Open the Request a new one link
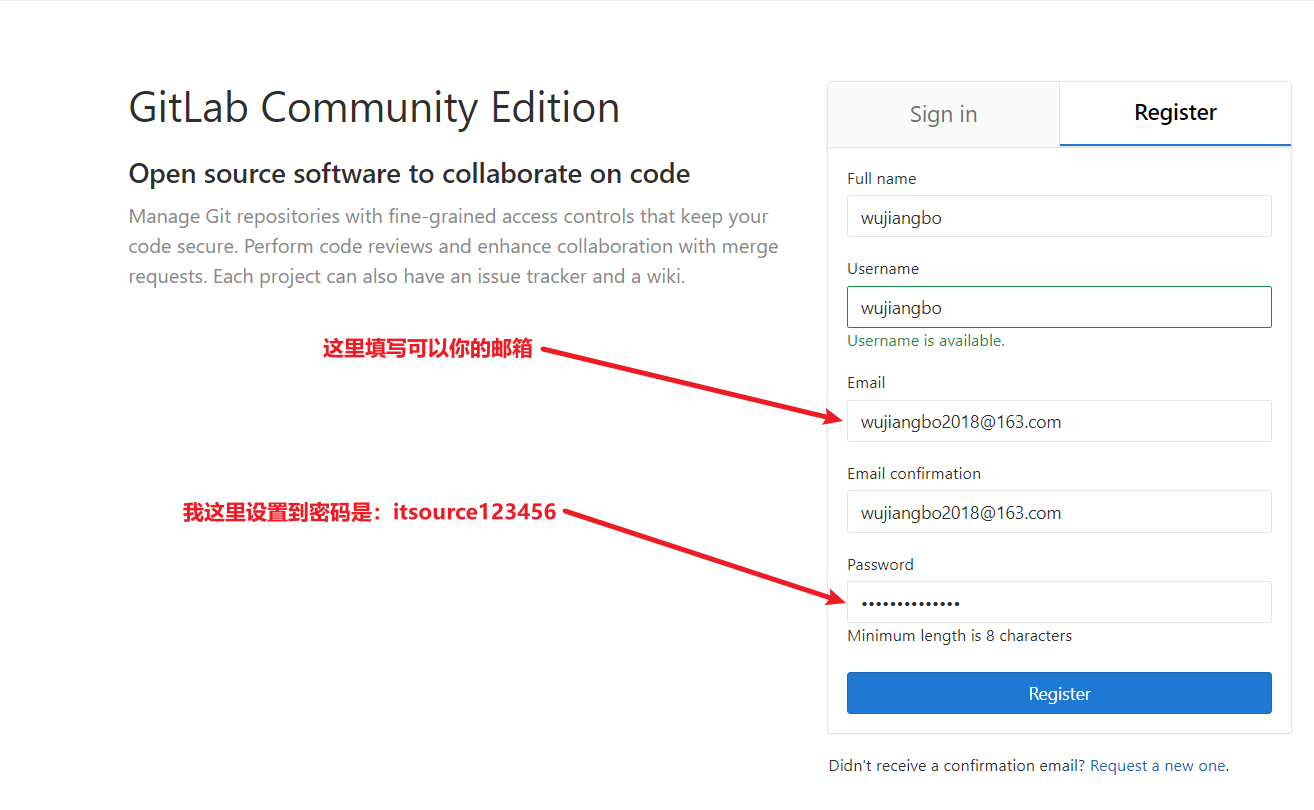Screen dimensions: 1314x810 pos(1157,766)
